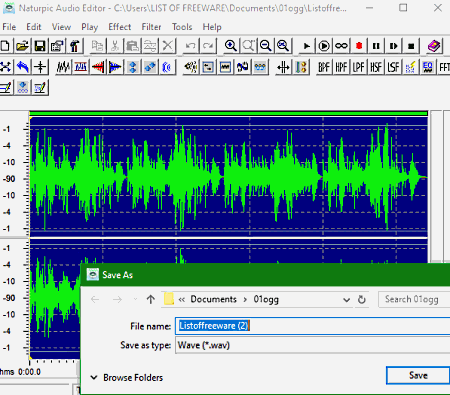Click the green selection bar above waveform

(229, 114)
